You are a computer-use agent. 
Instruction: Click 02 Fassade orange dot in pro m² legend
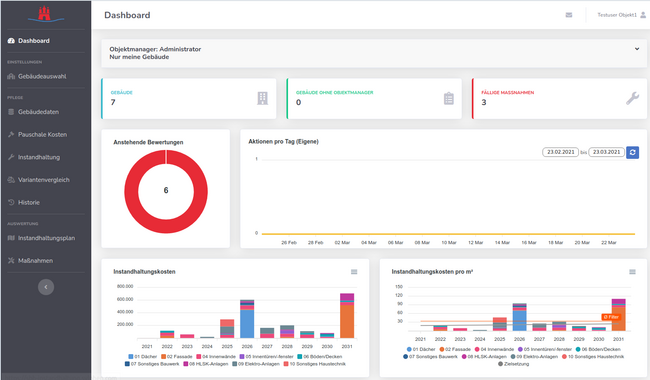[x=442, y=349]
